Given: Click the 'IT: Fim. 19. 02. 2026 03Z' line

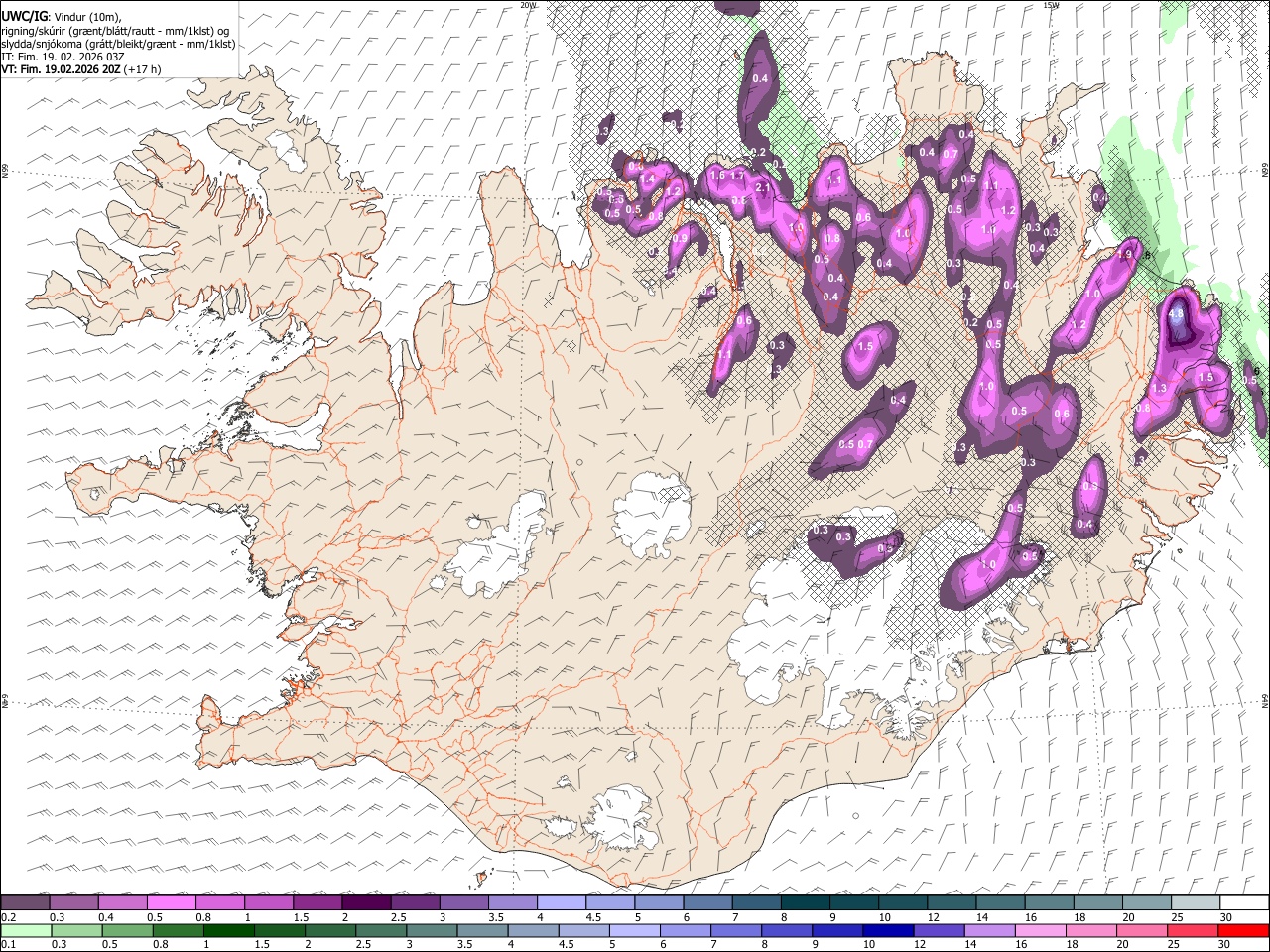Looking at the screenshot, I should point(62,57).
